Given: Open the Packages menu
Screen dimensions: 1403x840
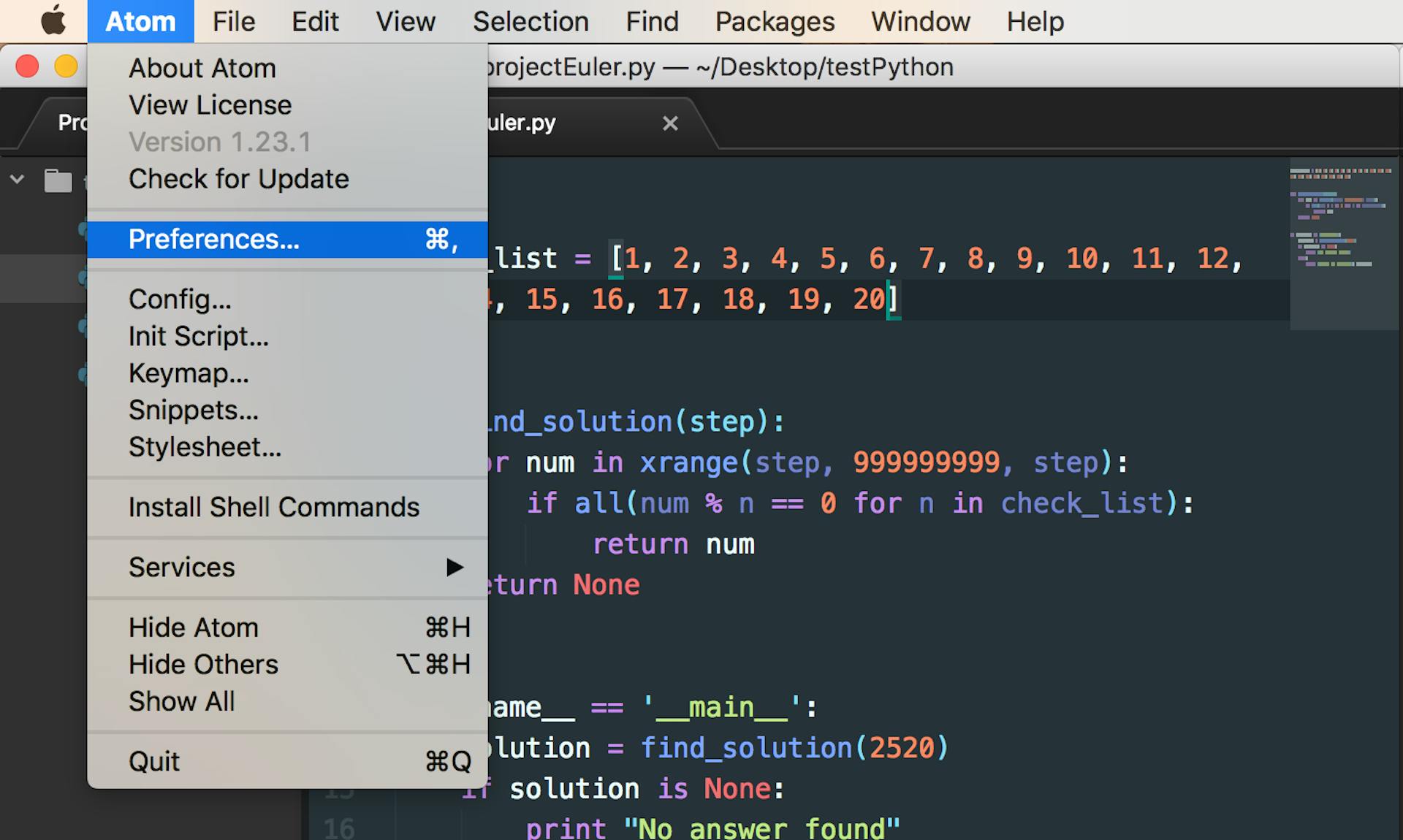Looking at the screenshot, I should coord(775,21).
